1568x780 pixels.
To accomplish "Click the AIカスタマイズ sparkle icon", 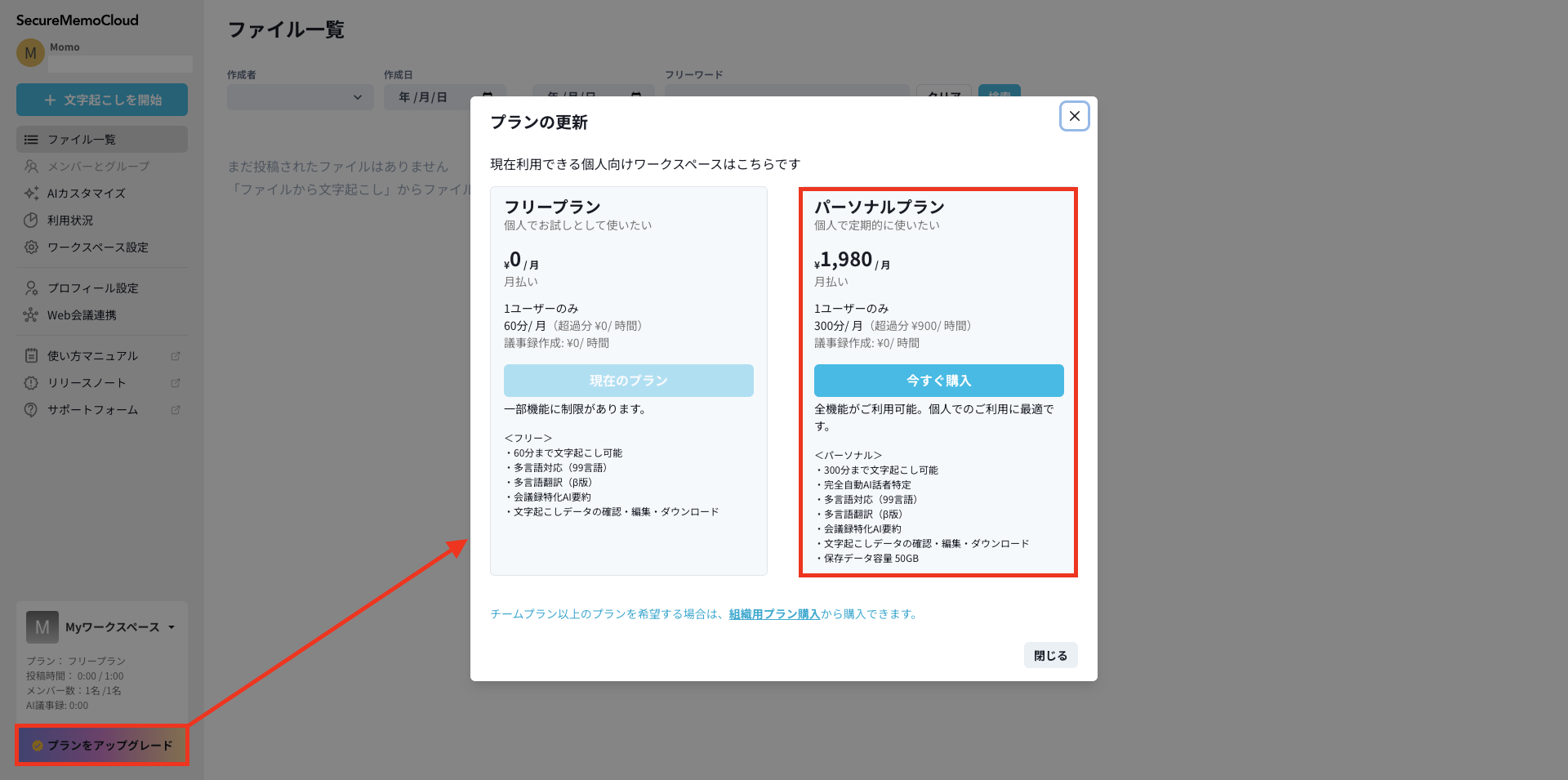I will coord(31,194).
